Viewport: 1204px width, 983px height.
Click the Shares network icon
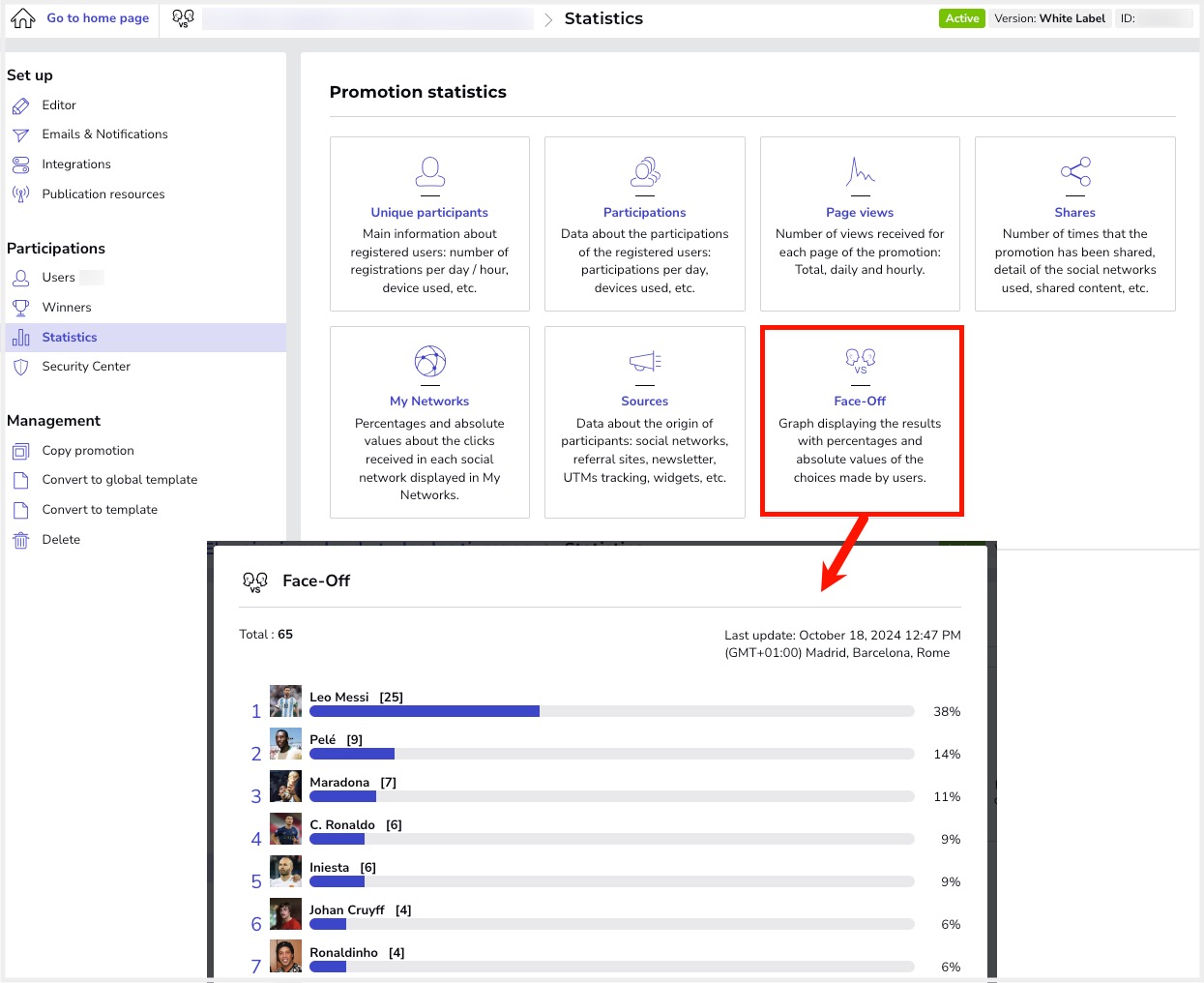[1074, 172]
